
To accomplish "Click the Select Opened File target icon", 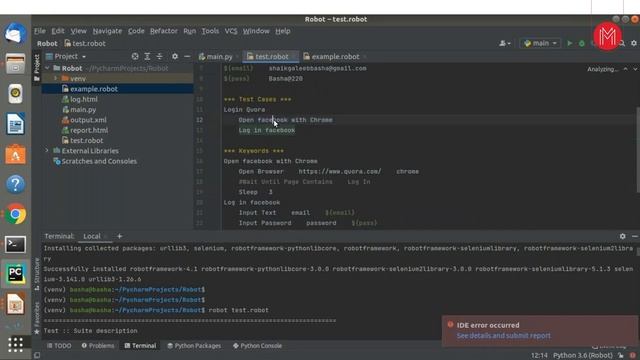I will pyautogui.click(x=135, y=56).
